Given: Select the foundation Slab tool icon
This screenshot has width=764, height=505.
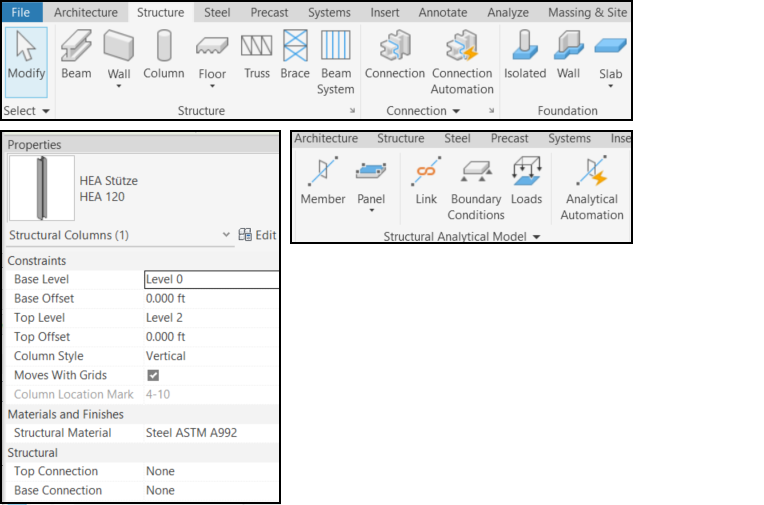Looking at the screenshot, I should click(611, 46).
